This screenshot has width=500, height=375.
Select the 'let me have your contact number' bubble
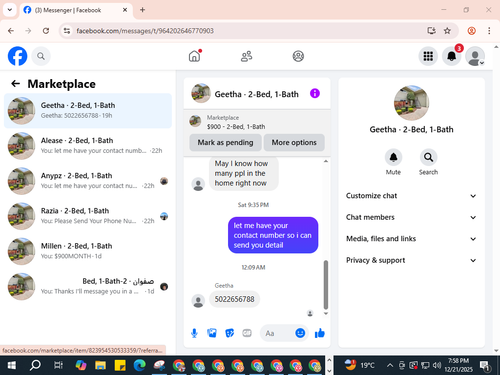(273, 235)
